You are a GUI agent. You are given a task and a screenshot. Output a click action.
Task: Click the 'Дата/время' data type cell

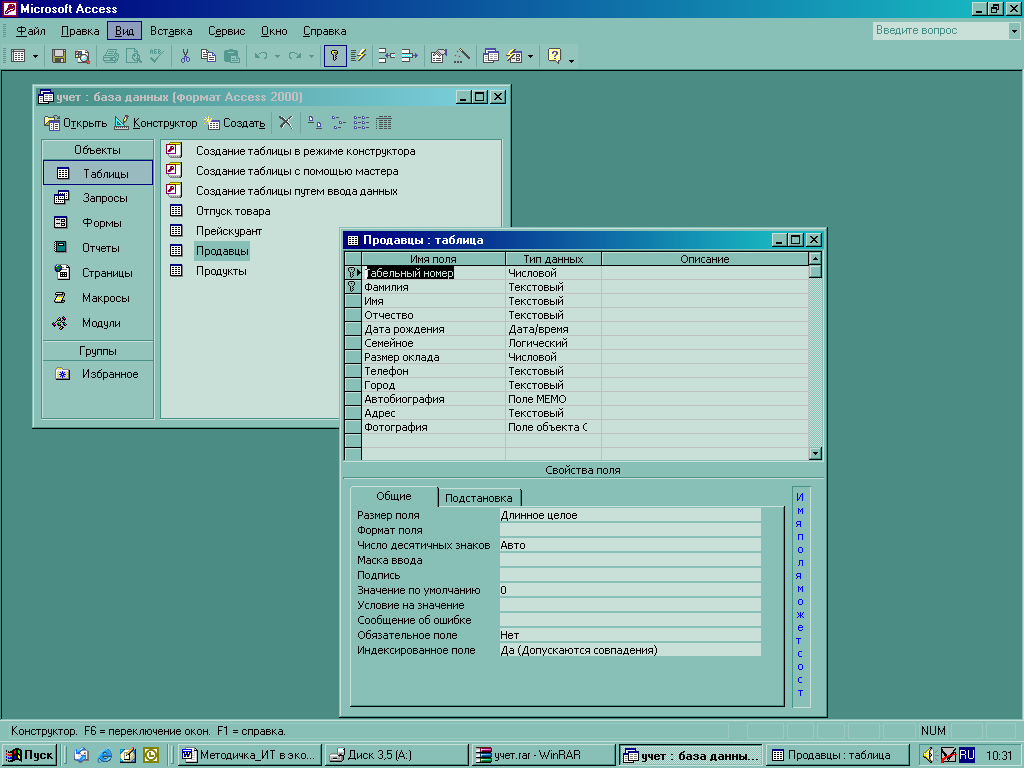point(553,329)
